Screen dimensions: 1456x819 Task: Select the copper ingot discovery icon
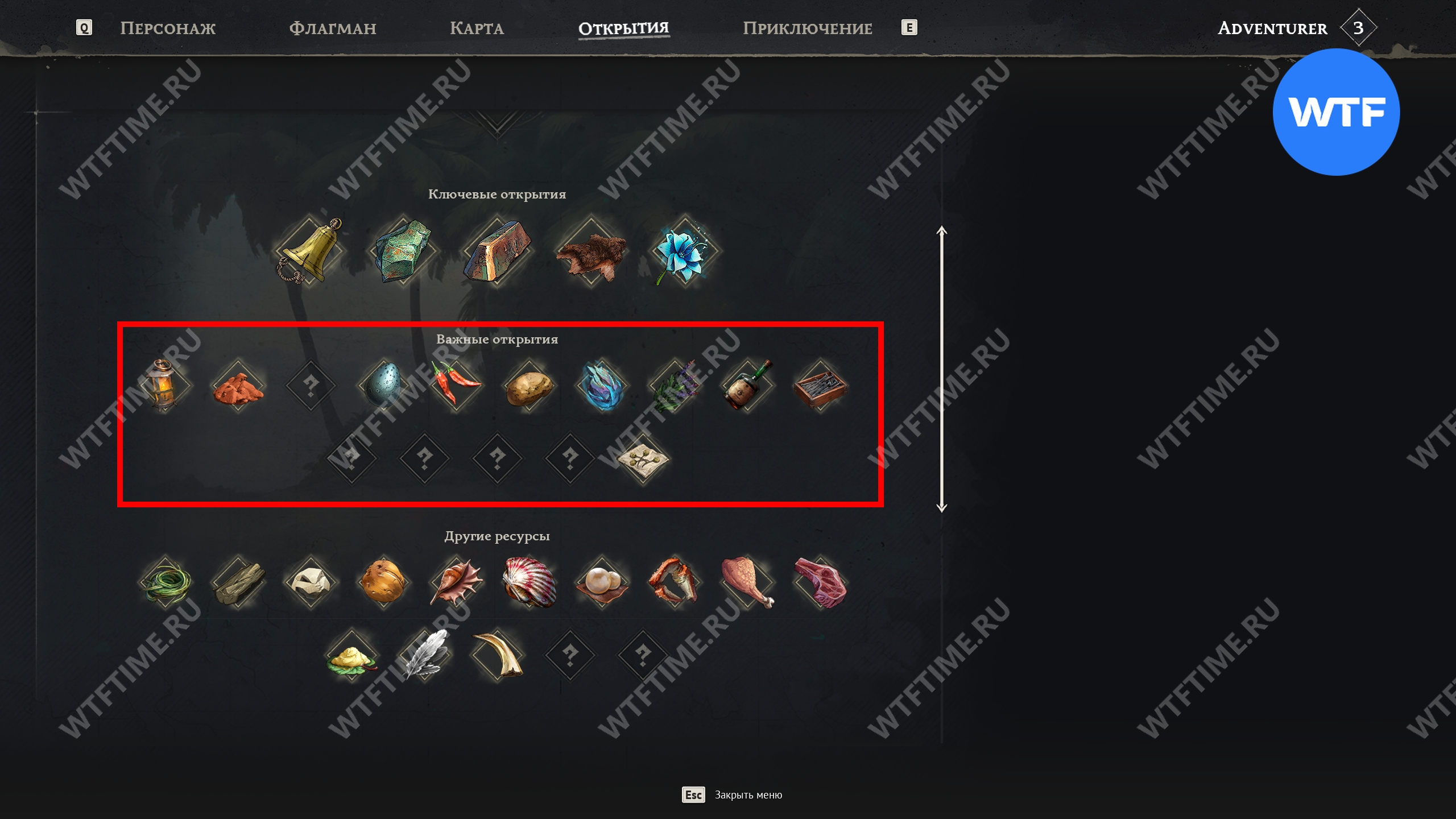[497, 251]
